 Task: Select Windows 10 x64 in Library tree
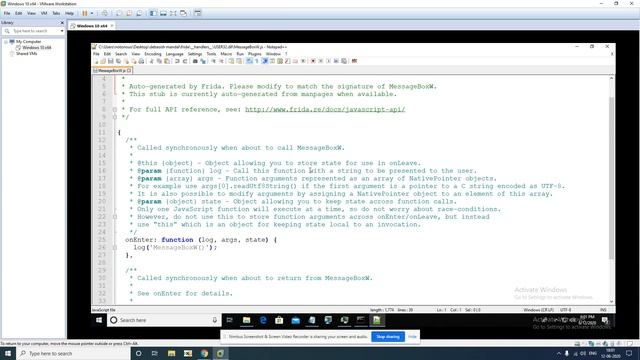[37, 48]
